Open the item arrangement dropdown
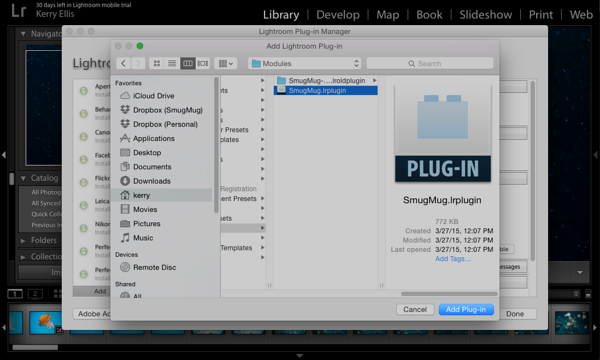Screen dimensions: 600x360 click(x=226, y=64)
